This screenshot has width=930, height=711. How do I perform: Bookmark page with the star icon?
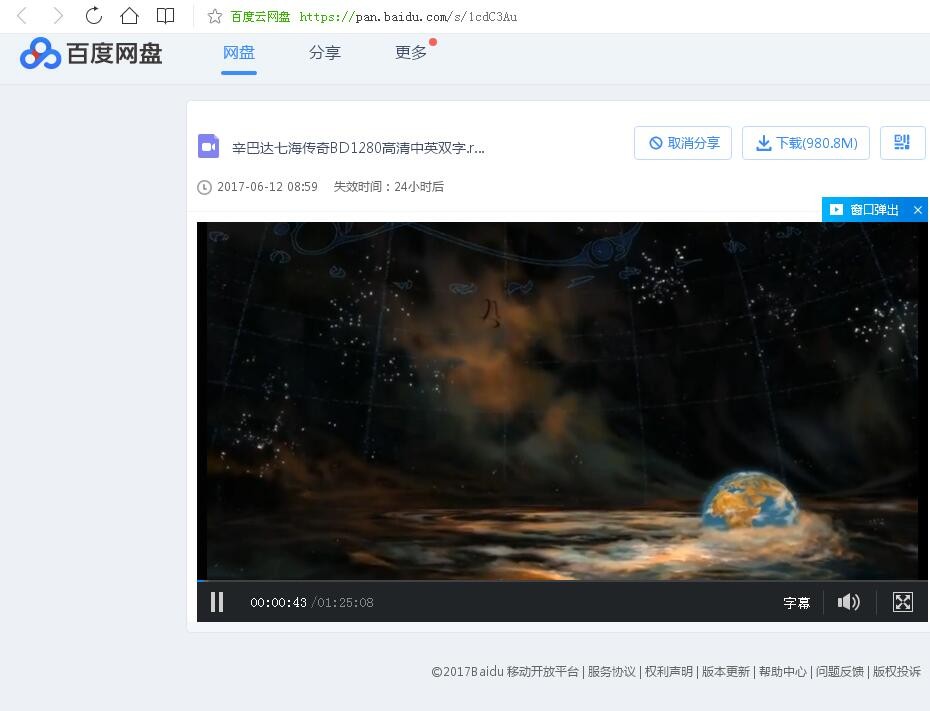point(215,17)
